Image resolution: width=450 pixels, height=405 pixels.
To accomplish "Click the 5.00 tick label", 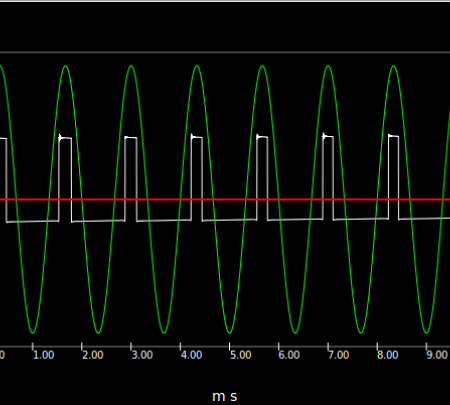I will pos(241,355).
